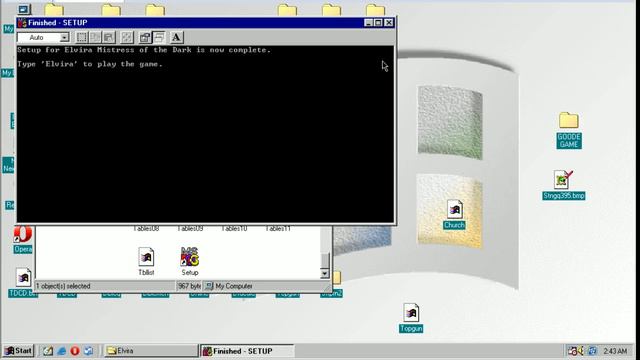Launch the quick launch notepad/edit icon
The image size is (640, 360).
tap(48, 351)
